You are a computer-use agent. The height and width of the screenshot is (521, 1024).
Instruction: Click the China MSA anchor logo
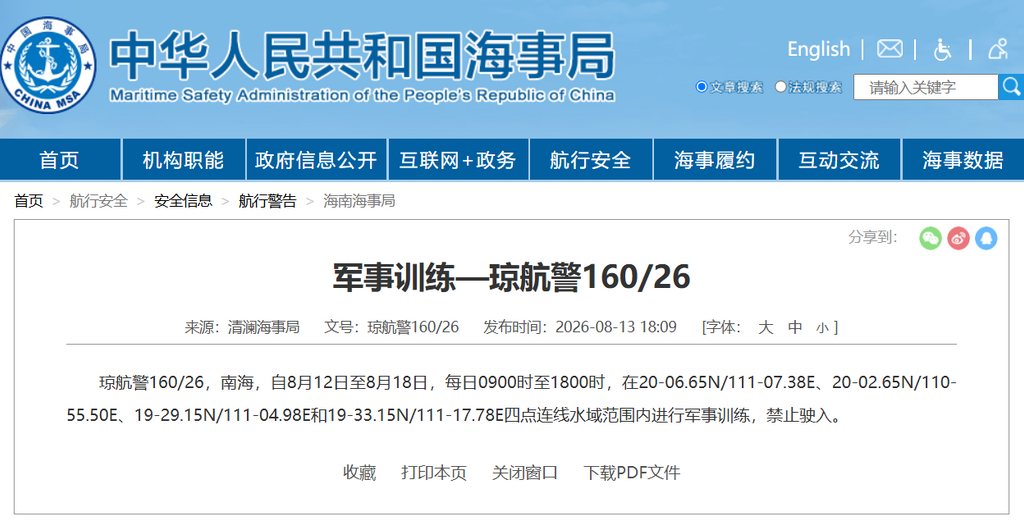[48, 65]
